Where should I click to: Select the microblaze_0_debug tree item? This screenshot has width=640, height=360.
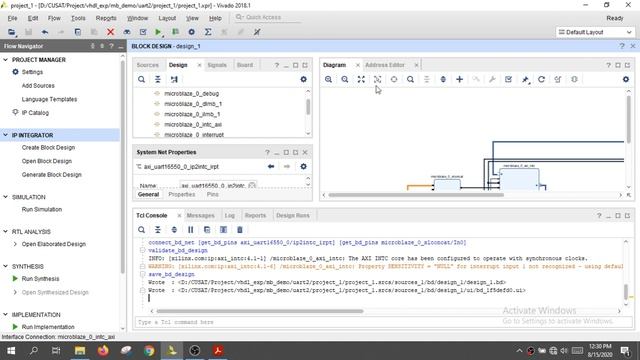(x=191, y=93)
